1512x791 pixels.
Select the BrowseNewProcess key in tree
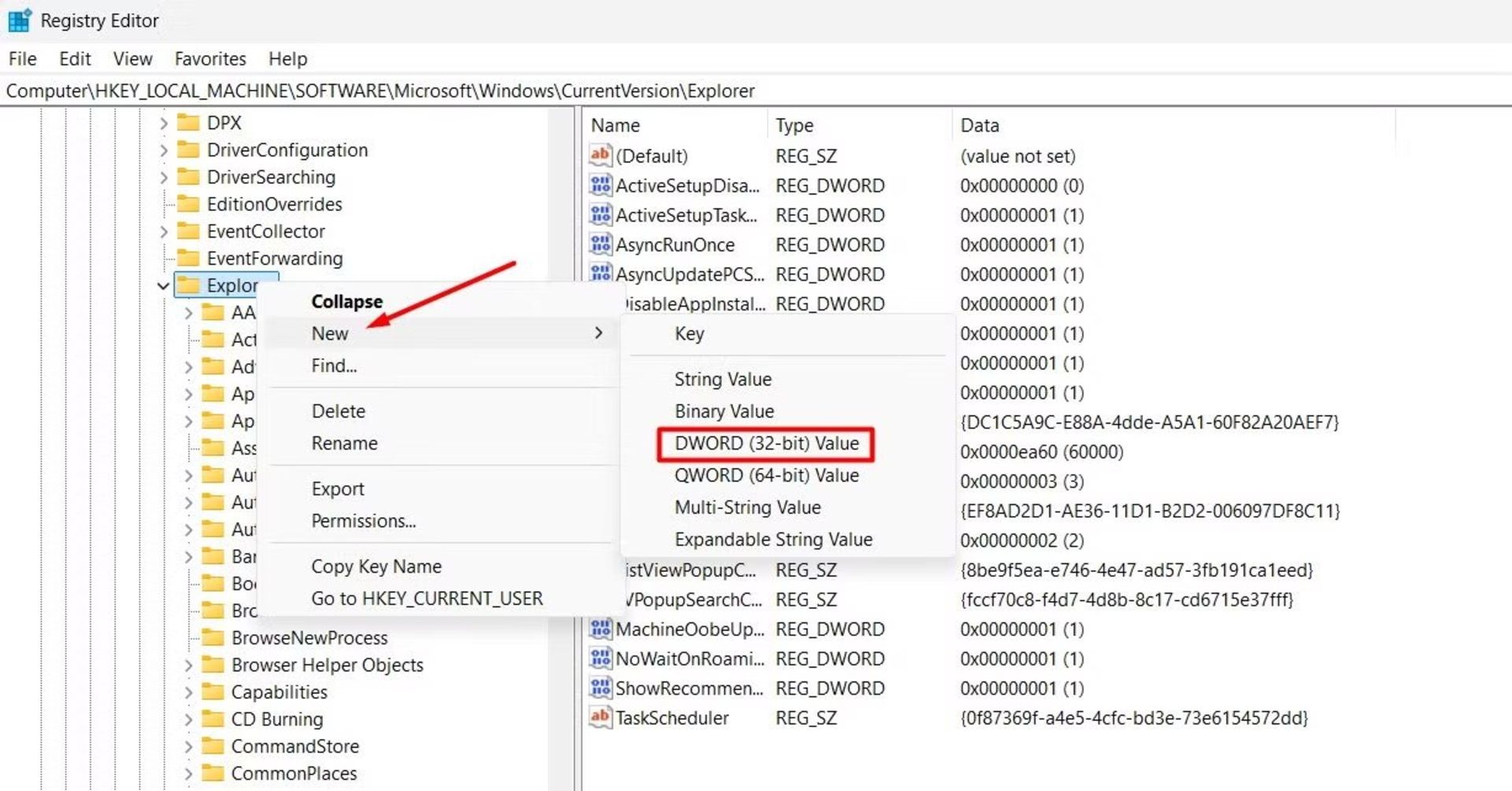tap(309, 637)
